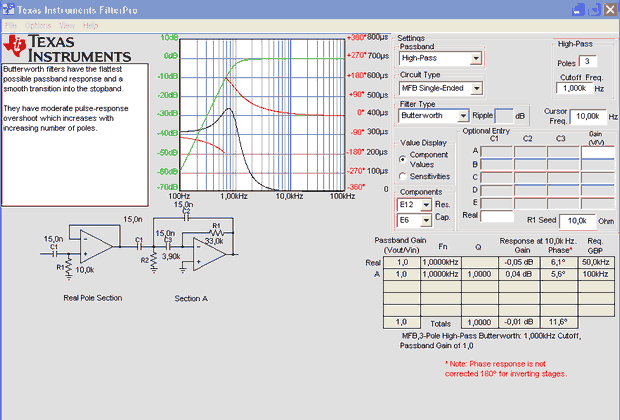Open the Options menu
This screenshot has width=620, height=420.
click(x=38, y=26)
